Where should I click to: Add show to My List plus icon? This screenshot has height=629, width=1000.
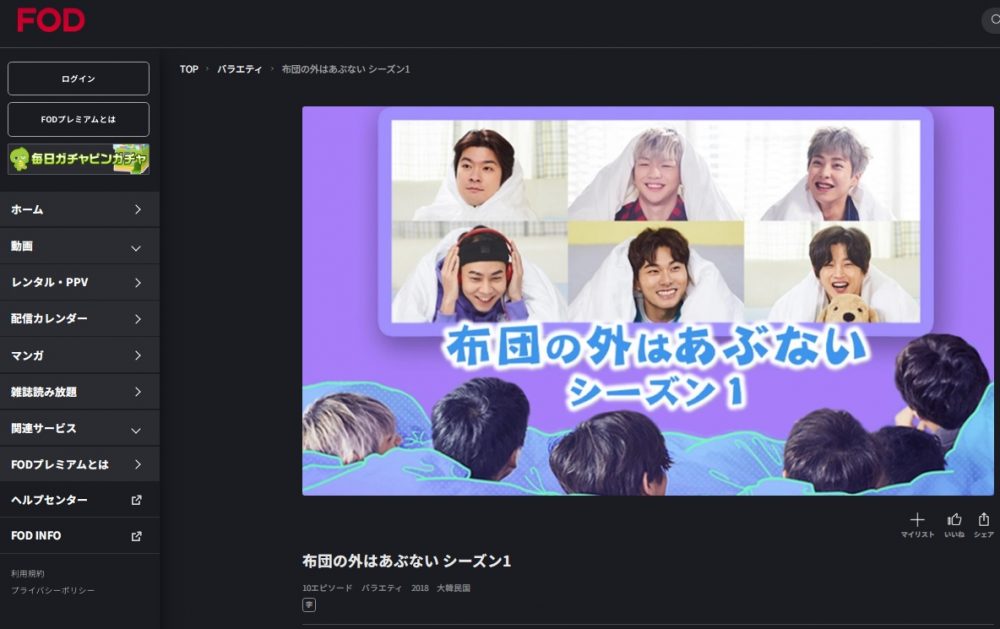917,519
